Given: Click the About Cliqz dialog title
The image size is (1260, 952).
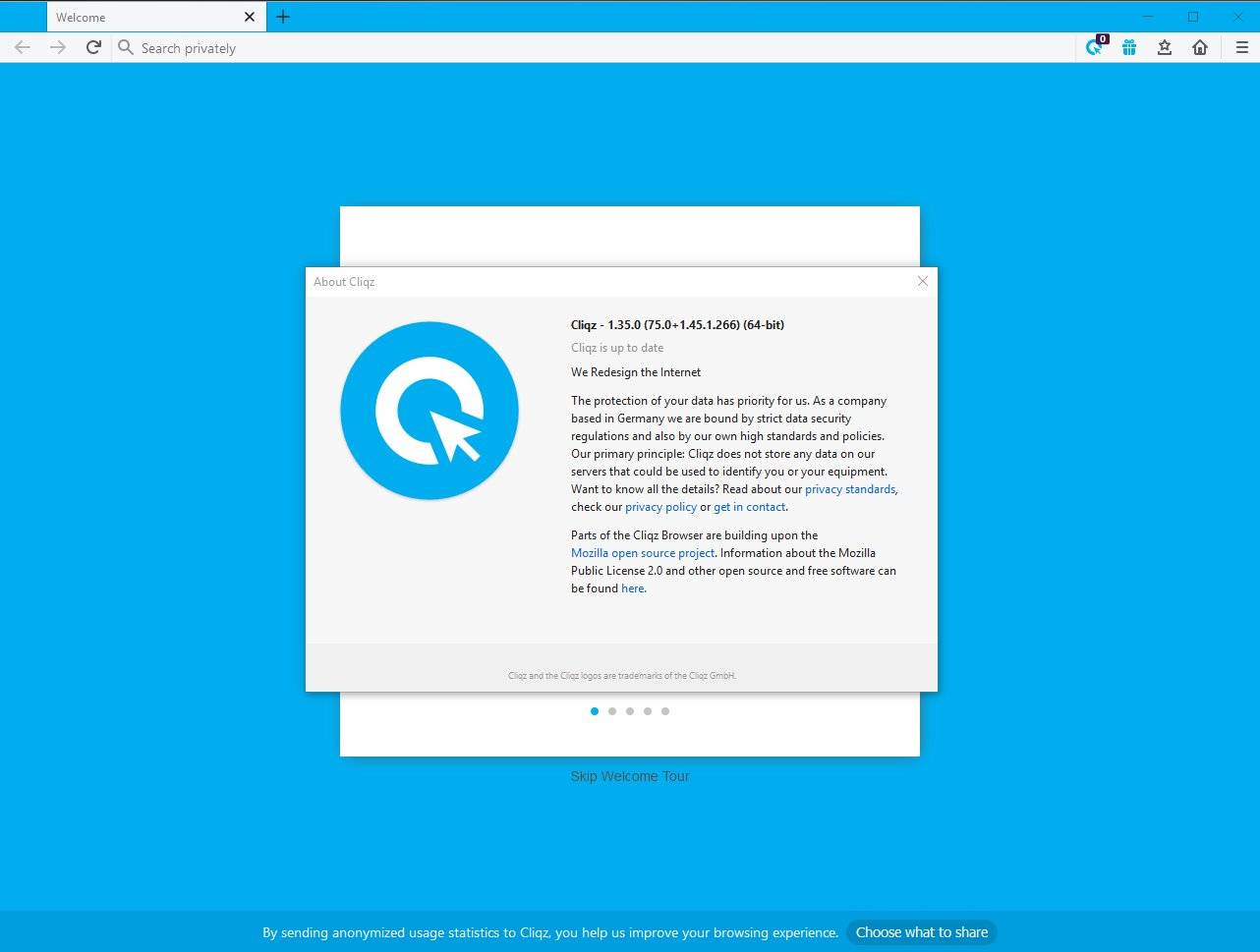Looking at the screenshot, I should [x=344, y=282].
